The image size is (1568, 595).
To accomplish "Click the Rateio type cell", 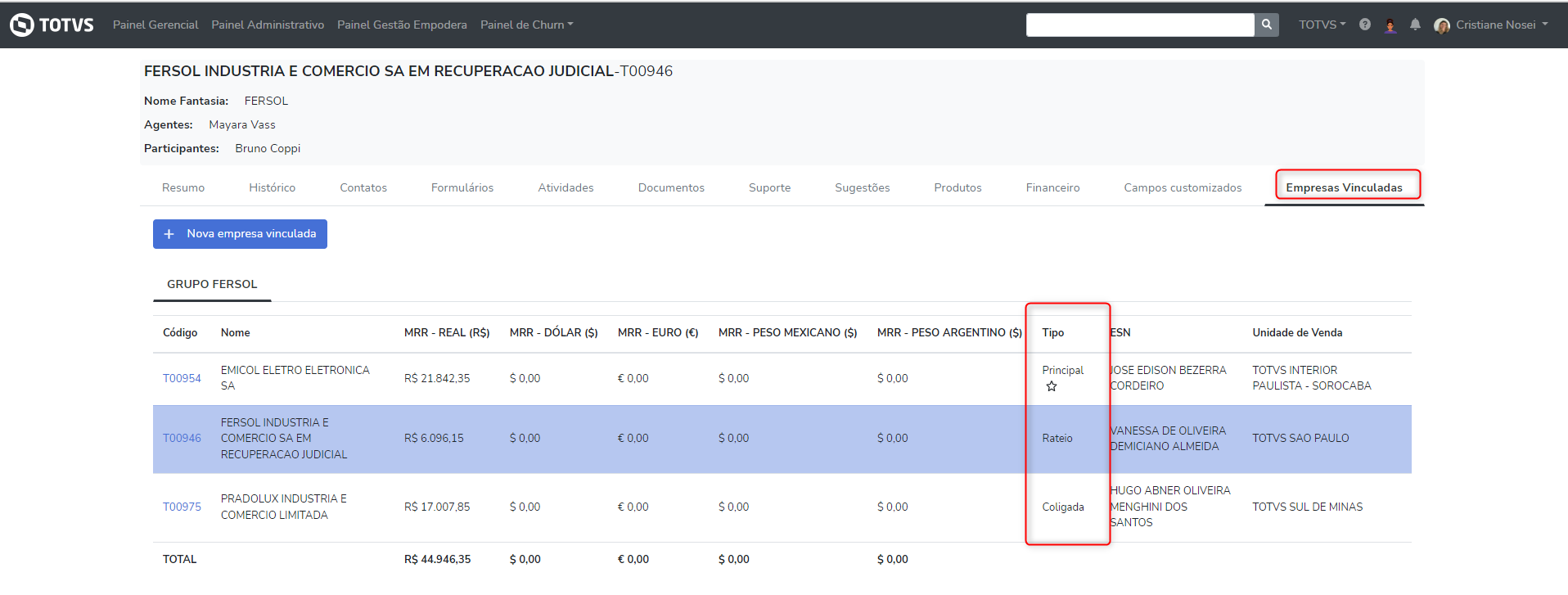I will pyautogui.click(x=1057, y=438).
